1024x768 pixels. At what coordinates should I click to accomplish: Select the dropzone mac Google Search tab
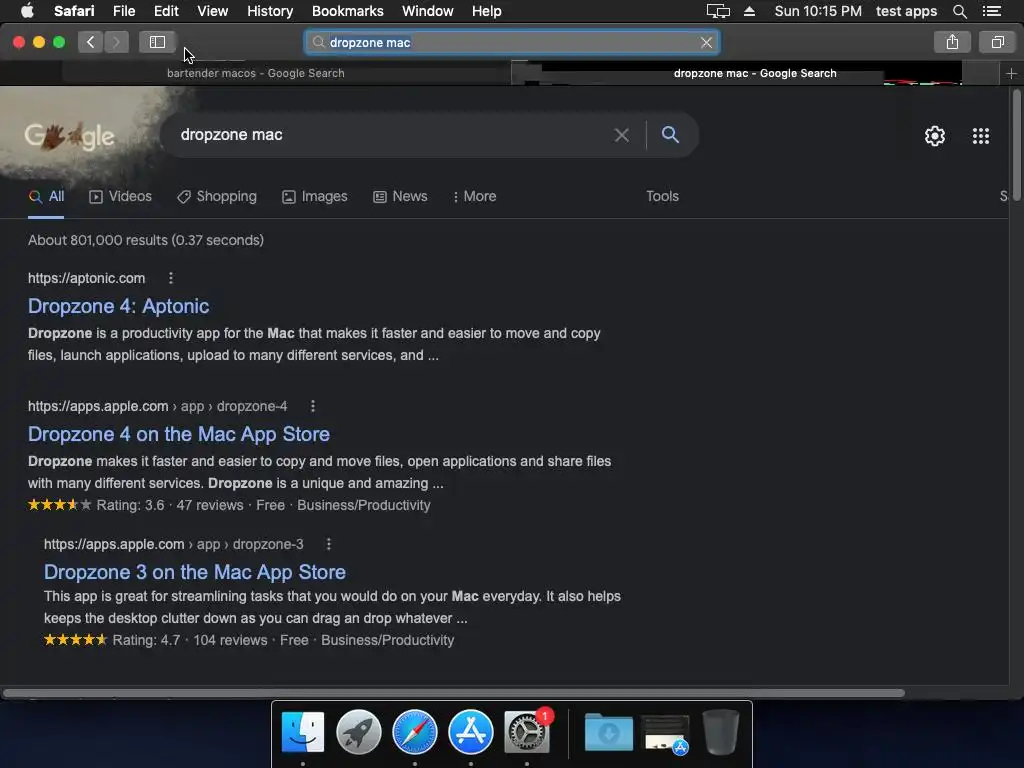(x=755, y=73)
